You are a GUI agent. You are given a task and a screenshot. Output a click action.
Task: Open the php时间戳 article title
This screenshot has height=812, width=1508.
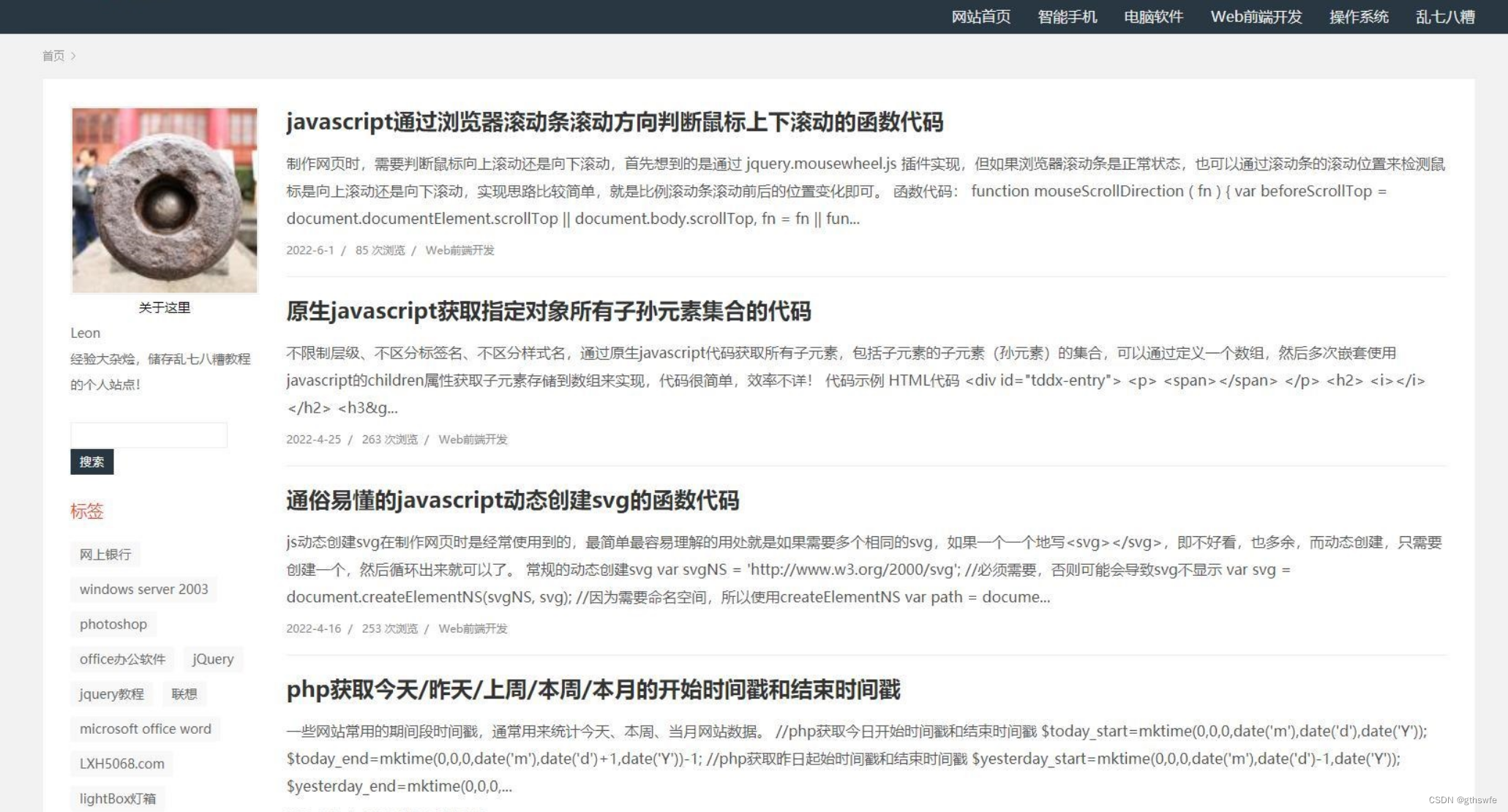click(x=593, y=689)
